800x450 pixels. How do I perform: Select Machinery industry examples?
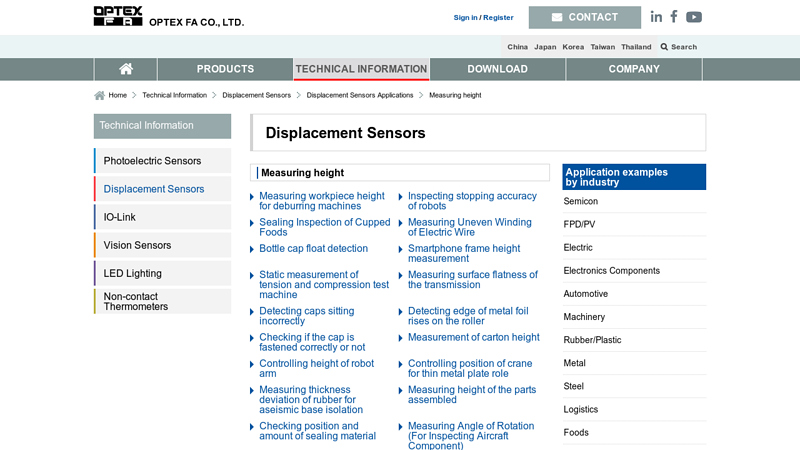click(584, 317)
